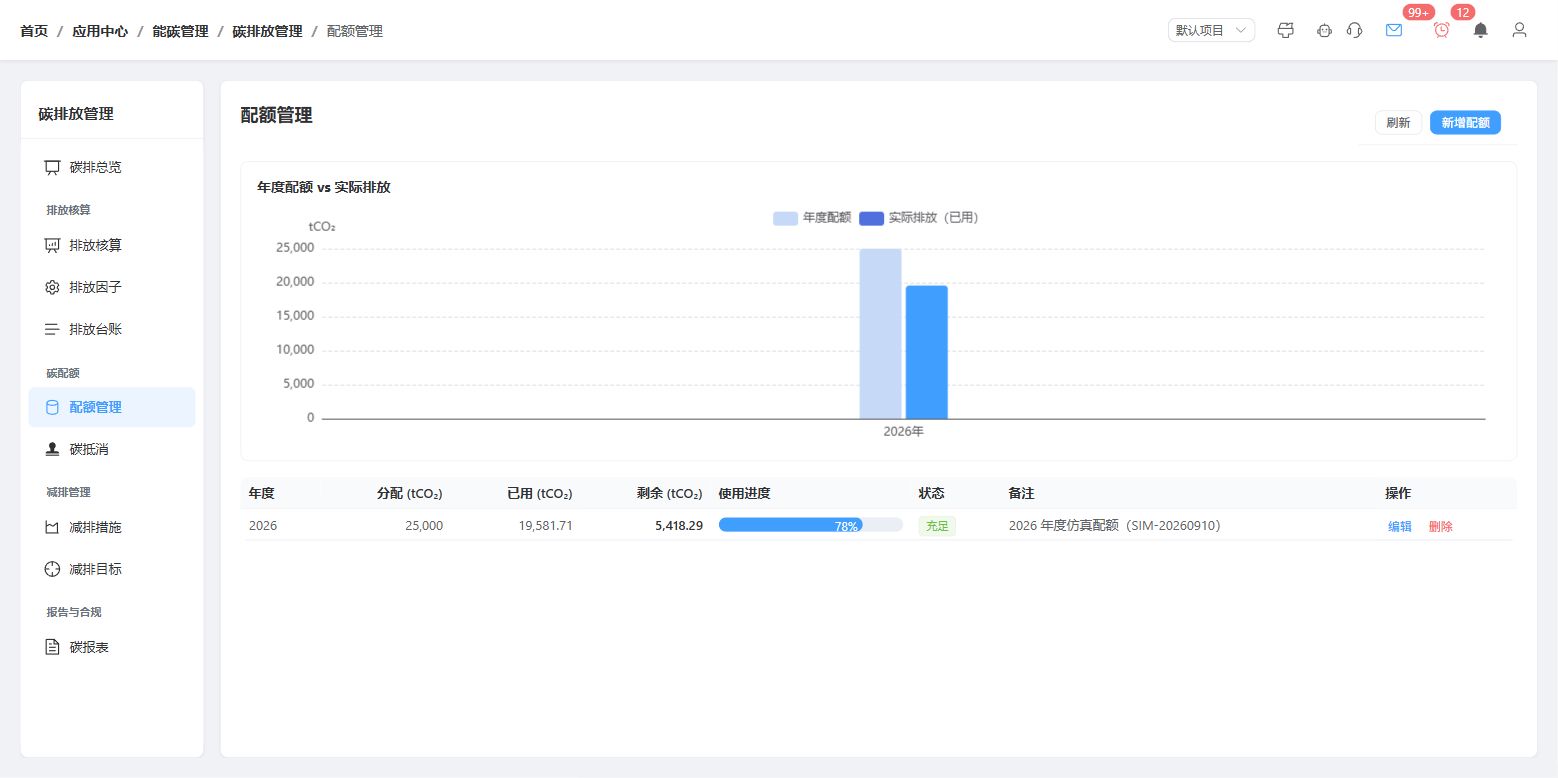This screenshot has width=1558, height=778.
Task: Open the robot assistant icon
Action: tap(1324, 30)
